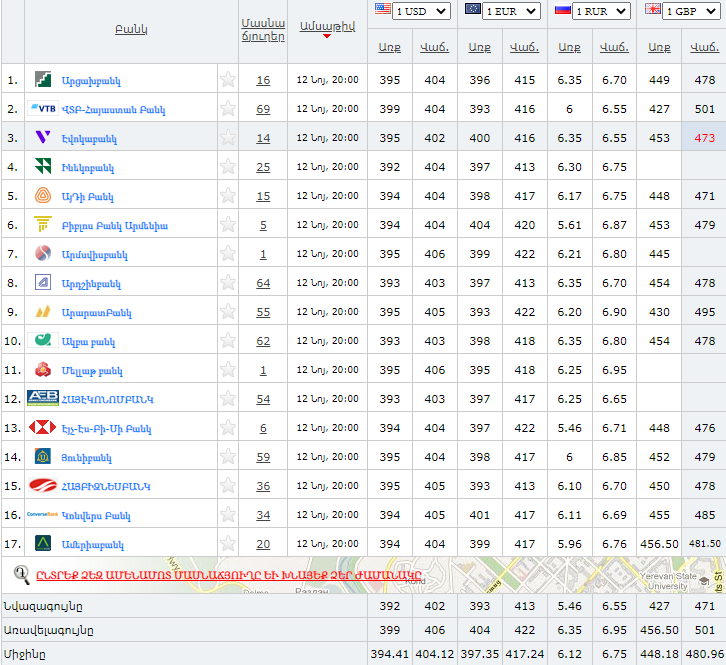
Task: Click the EU flag icon next to EUR
Action: [473, 9]
